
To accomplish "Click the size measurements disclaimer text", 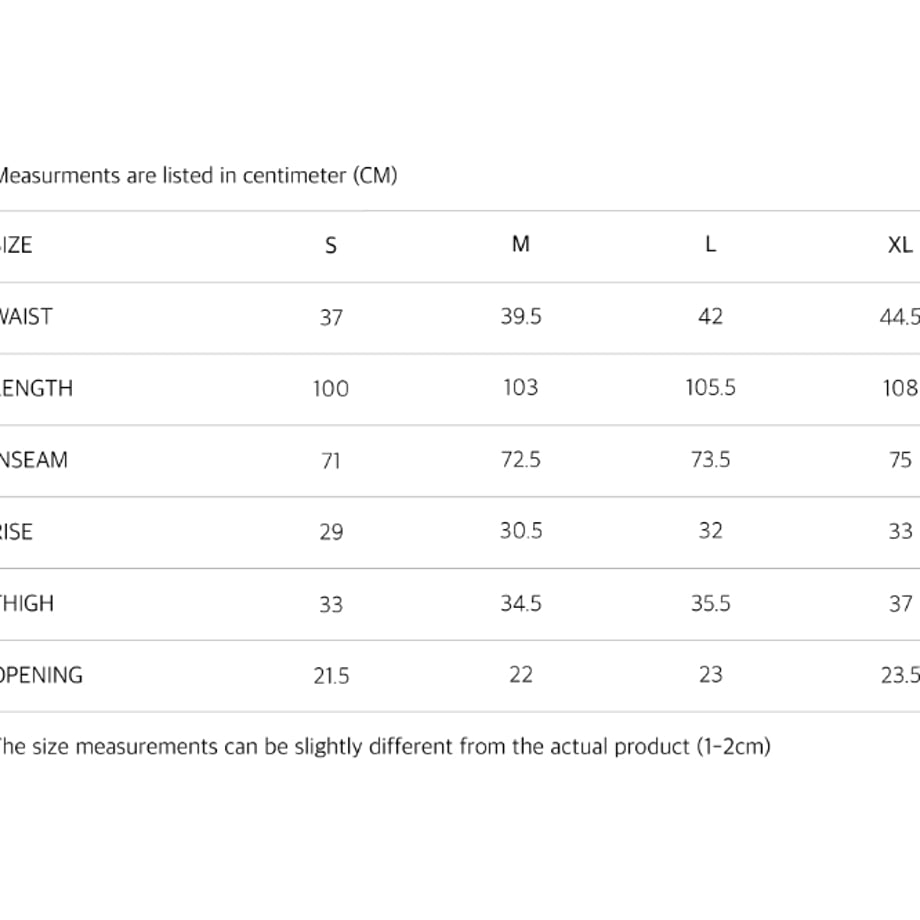I will 384,747.
